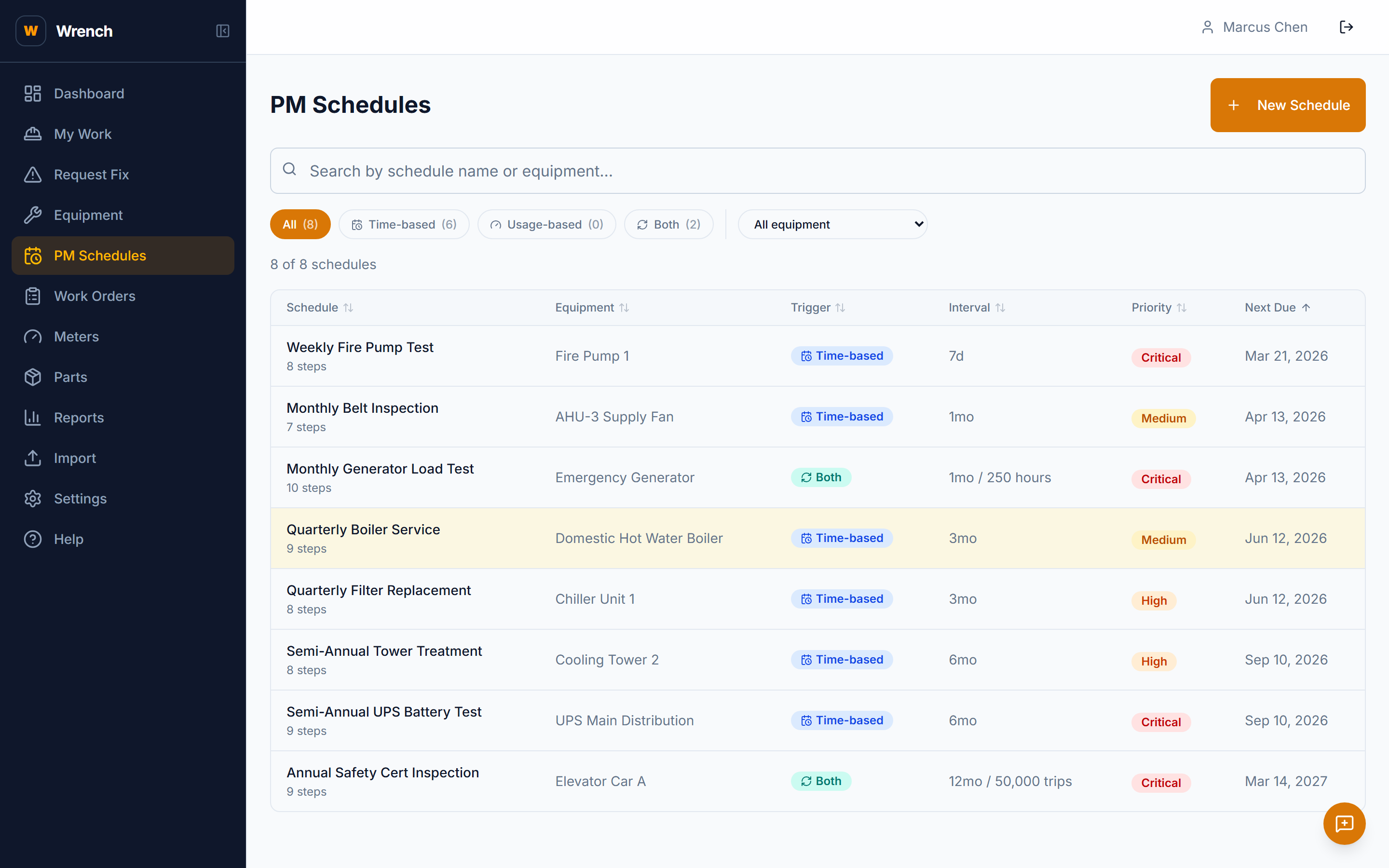Open Reports via the bar-chart icon

[33, 417]
